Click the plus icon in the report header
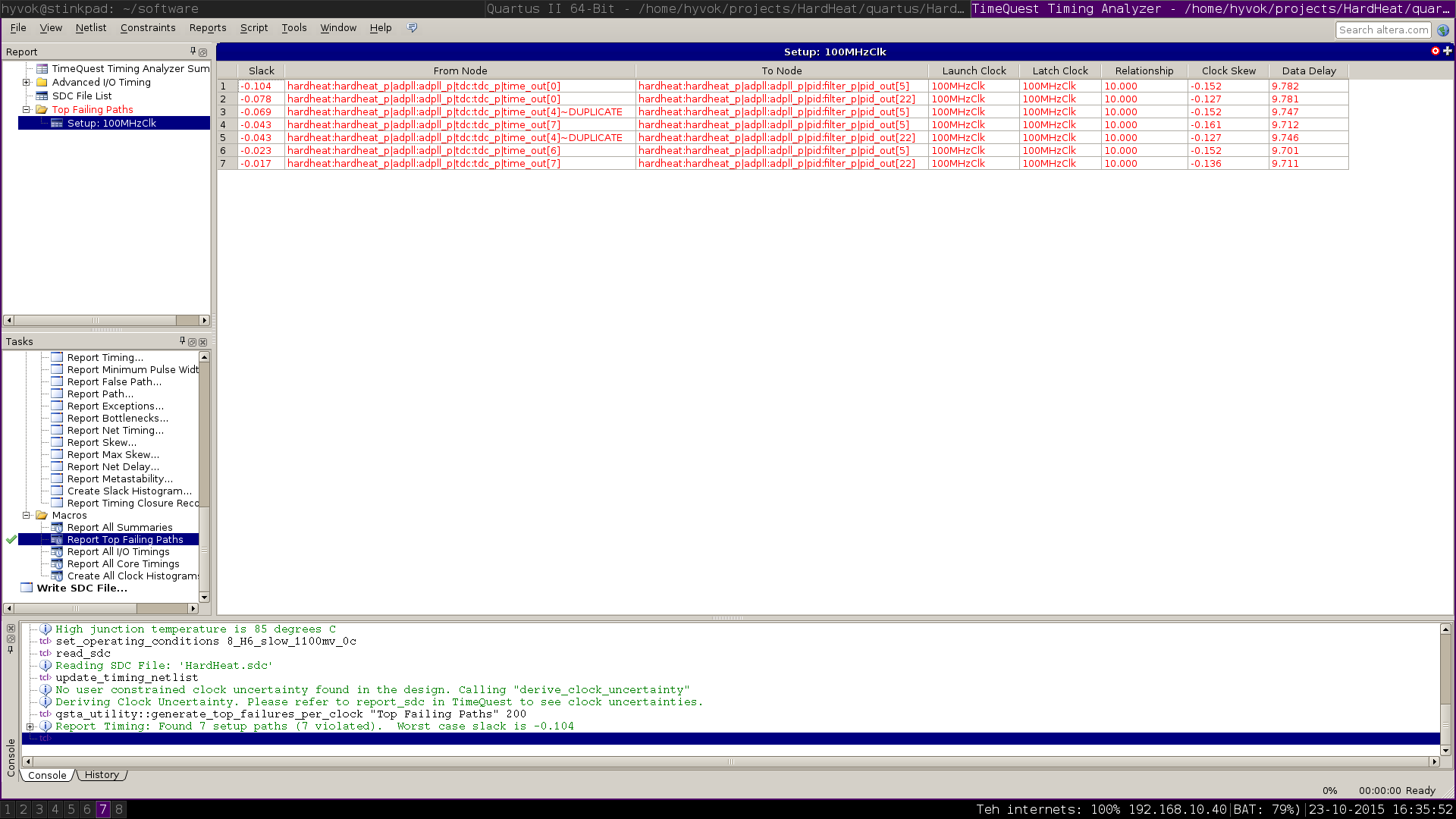Screen dimensions: 1456x819 tap(1448, 51)
